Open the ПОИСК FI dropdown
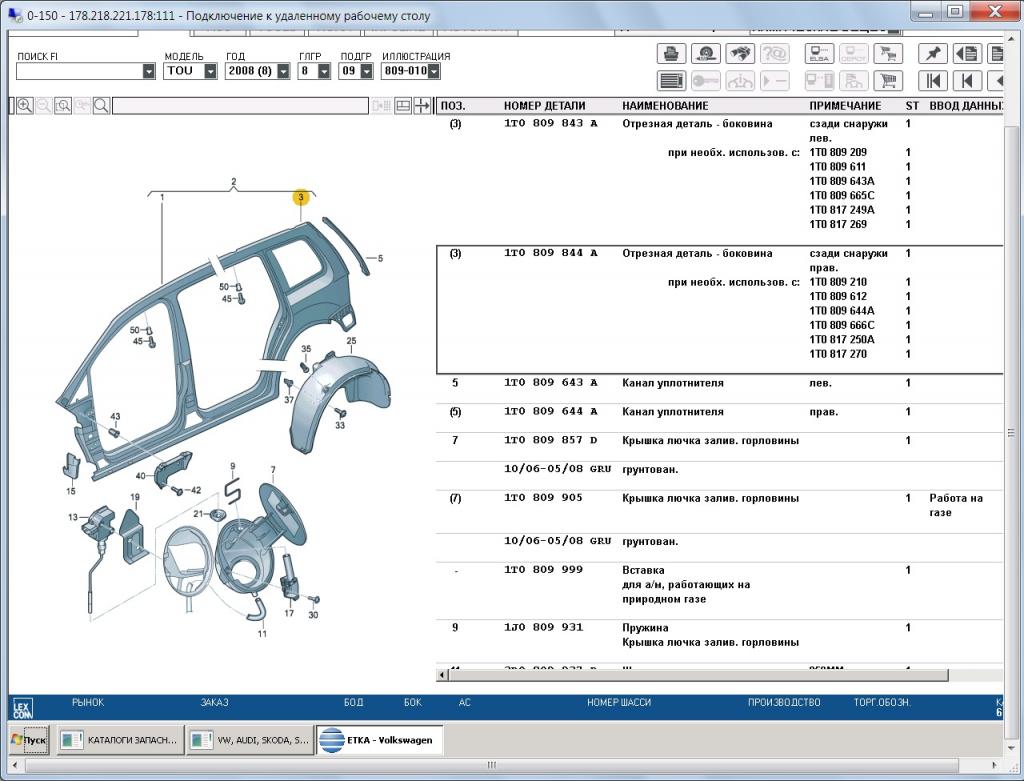This screenshot has height=781, width=1024. 149,71
